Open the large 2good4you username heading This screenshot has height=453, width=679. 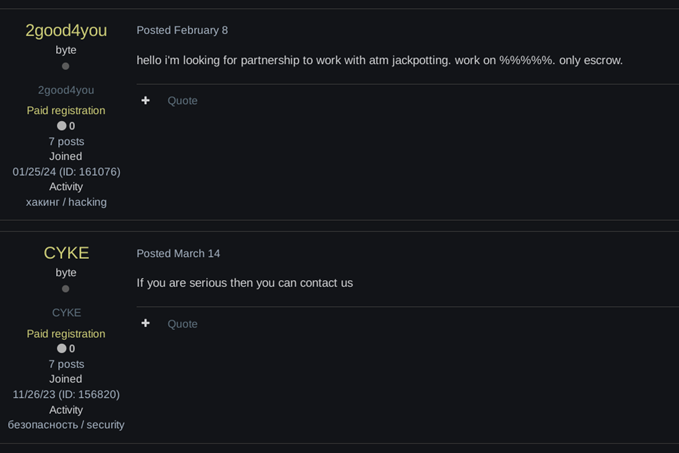pyautogui.click(x=66, y=31)
